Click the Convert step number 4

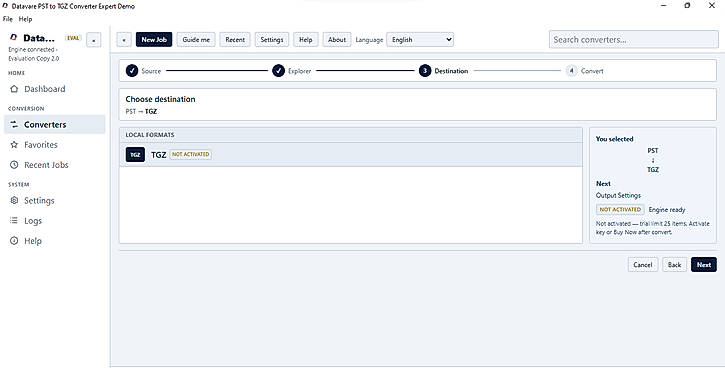pyautogui.click(x=571, y=71)
